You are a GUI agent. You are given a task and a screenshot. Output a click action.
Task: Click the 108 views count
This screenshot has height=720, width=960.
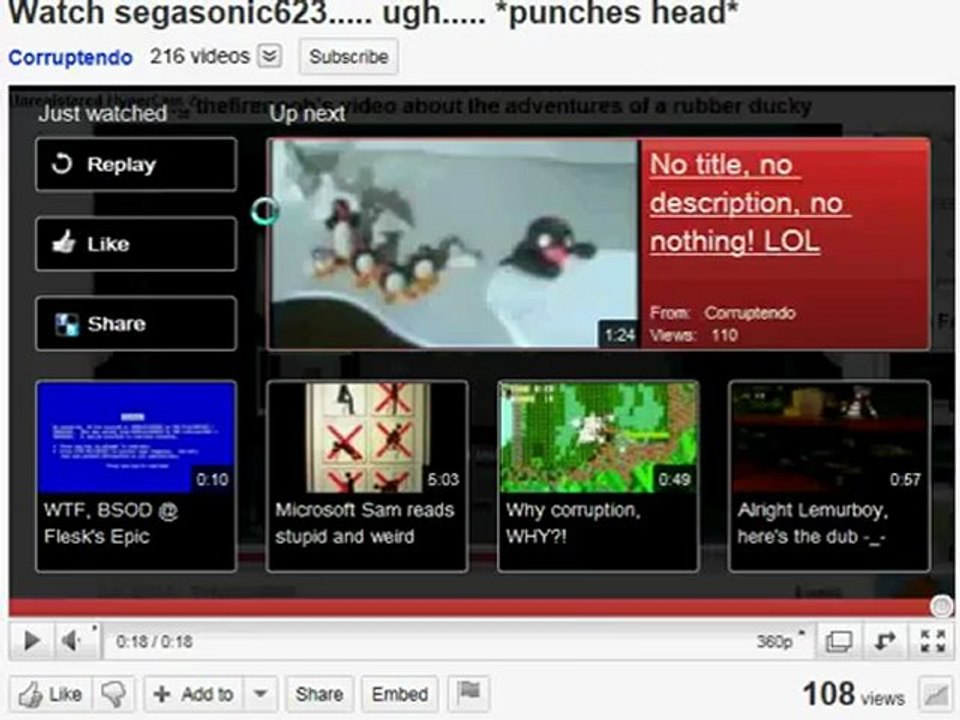[x=853, y=695]
